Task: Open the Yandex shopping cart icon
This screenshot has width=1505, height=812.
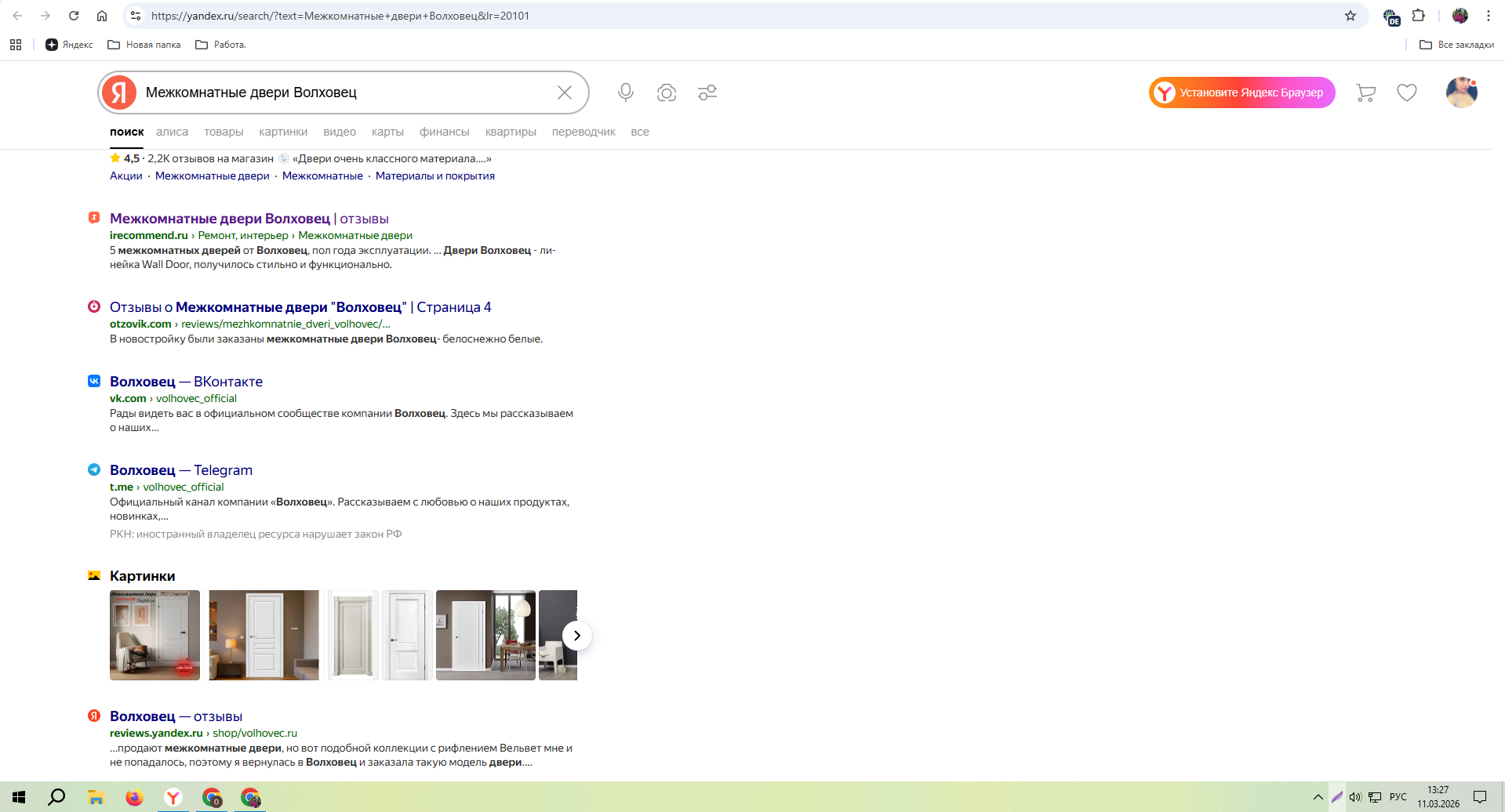Action: [1365, 92]
